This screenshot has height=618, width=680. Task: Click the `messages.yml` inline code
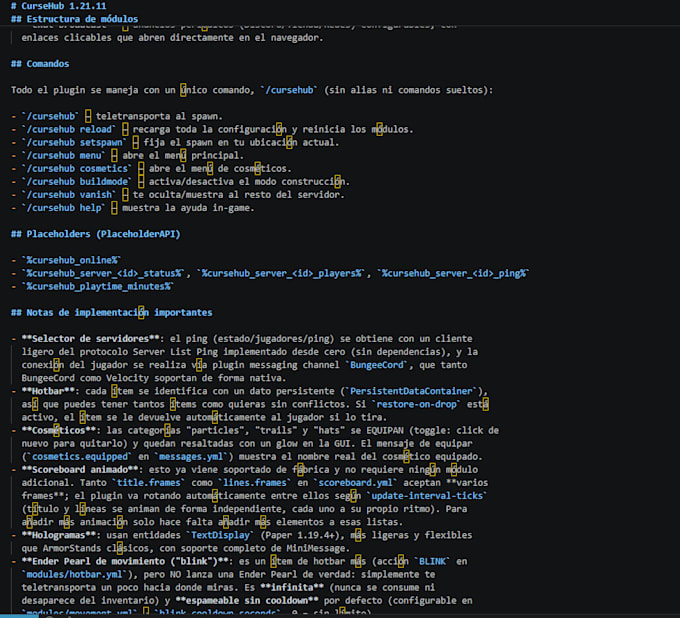point(191,457)
